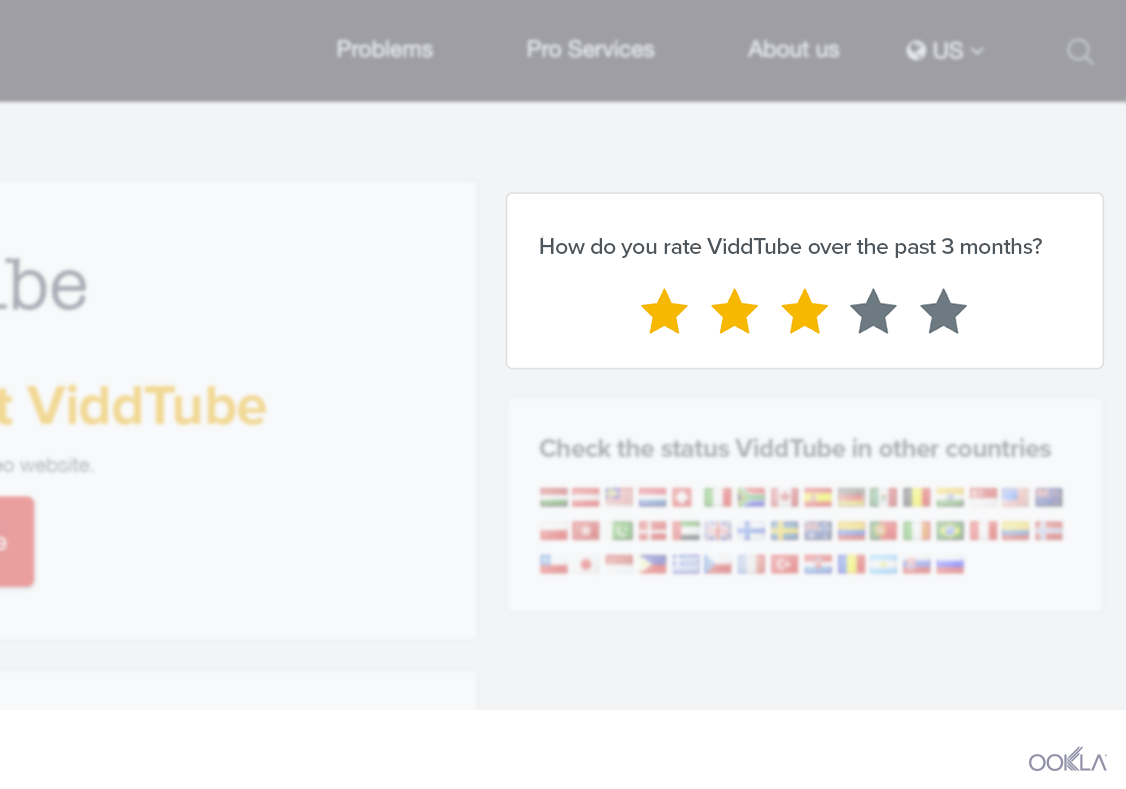Select the Romania flag
The width and height of the screenshot is (1126, 789).
coord(850,564)
